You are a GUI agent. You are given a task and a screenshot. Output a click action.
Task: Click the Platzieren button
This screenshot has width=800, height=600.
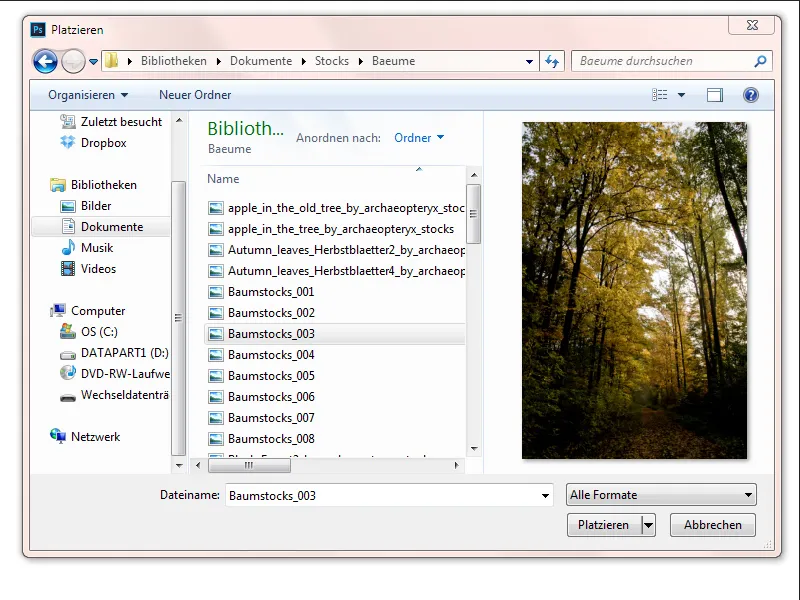tap(604, 525)
